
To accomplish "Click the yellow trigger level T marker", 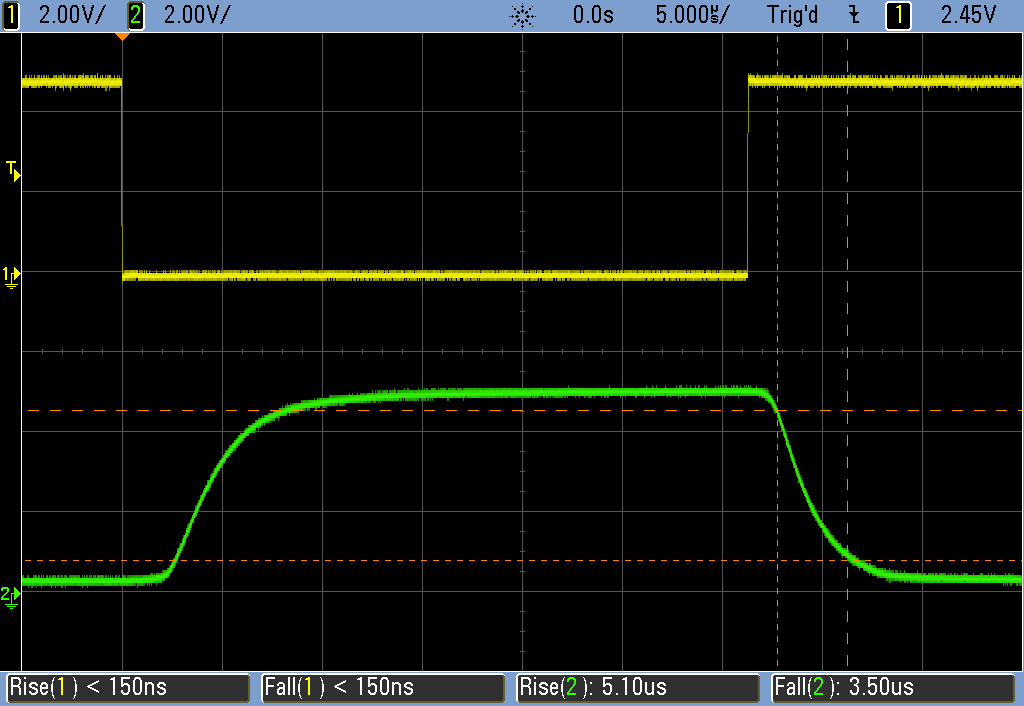I will click(x=13, y=170).
